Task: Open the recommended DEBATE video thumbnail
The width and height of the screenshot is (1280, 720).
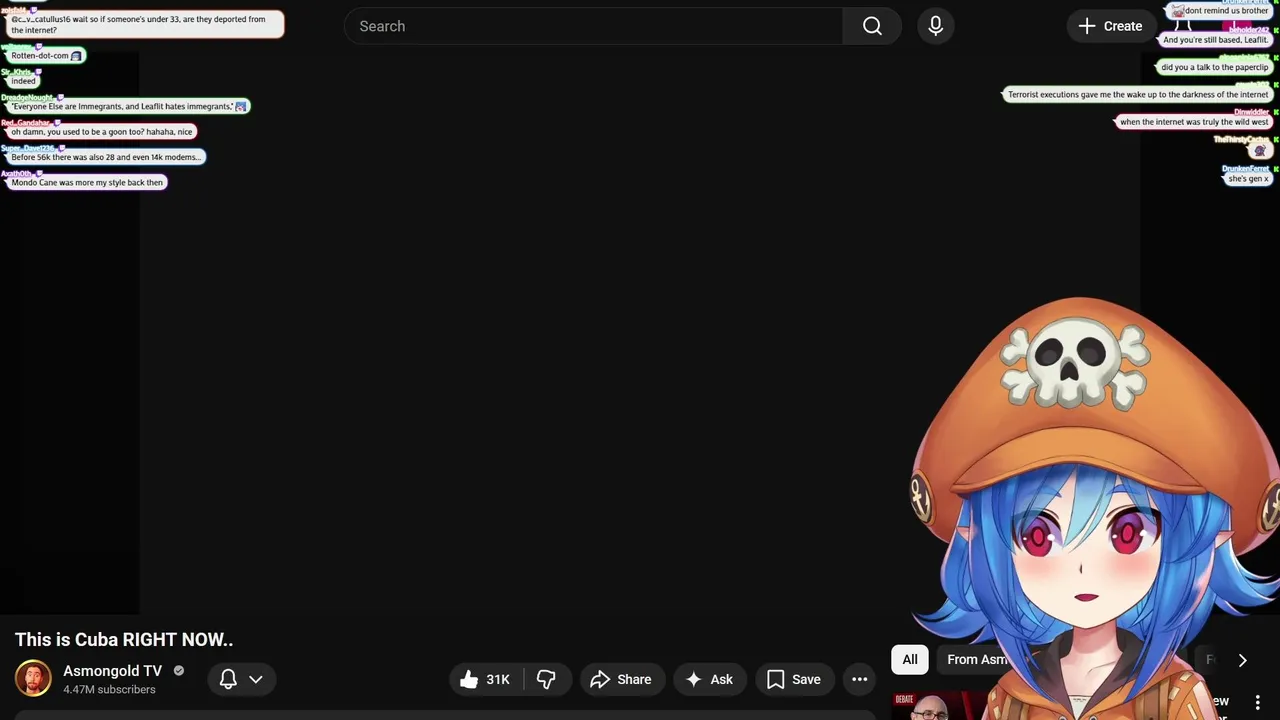Action: pos(940,706)
